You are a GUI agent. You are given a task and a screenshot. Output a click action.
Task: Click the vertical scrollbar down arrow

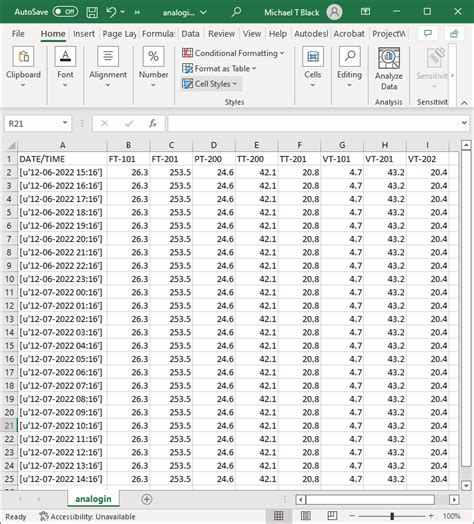[466, 485]
